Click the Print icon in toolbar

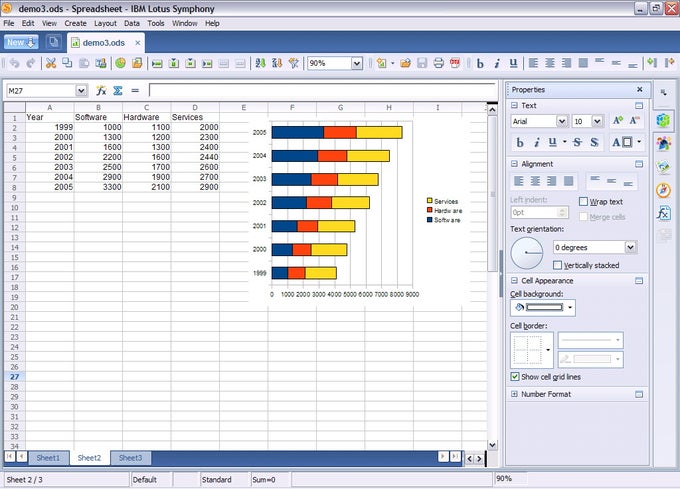coord(438,63)
